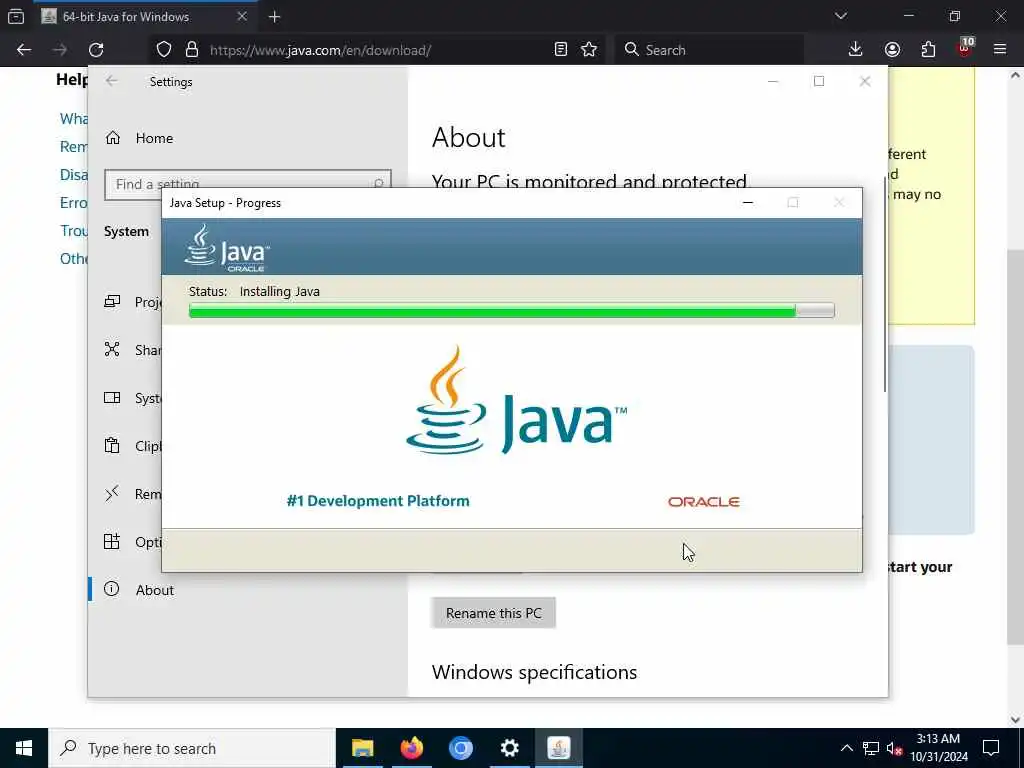Click the Java installation progress bar
Viewport: 1024px width, 768px height.
coord(511,311)
